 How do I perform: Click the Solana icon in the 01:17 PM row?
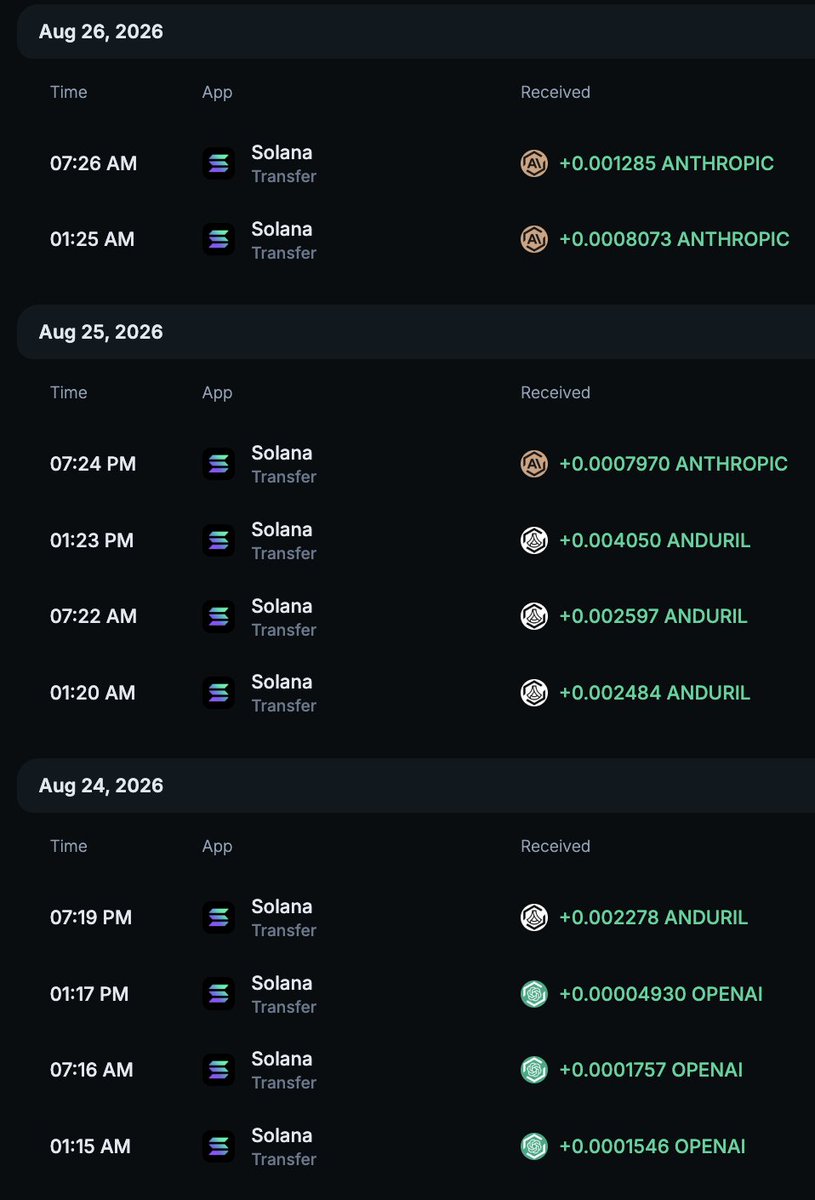tap(218, 994)
